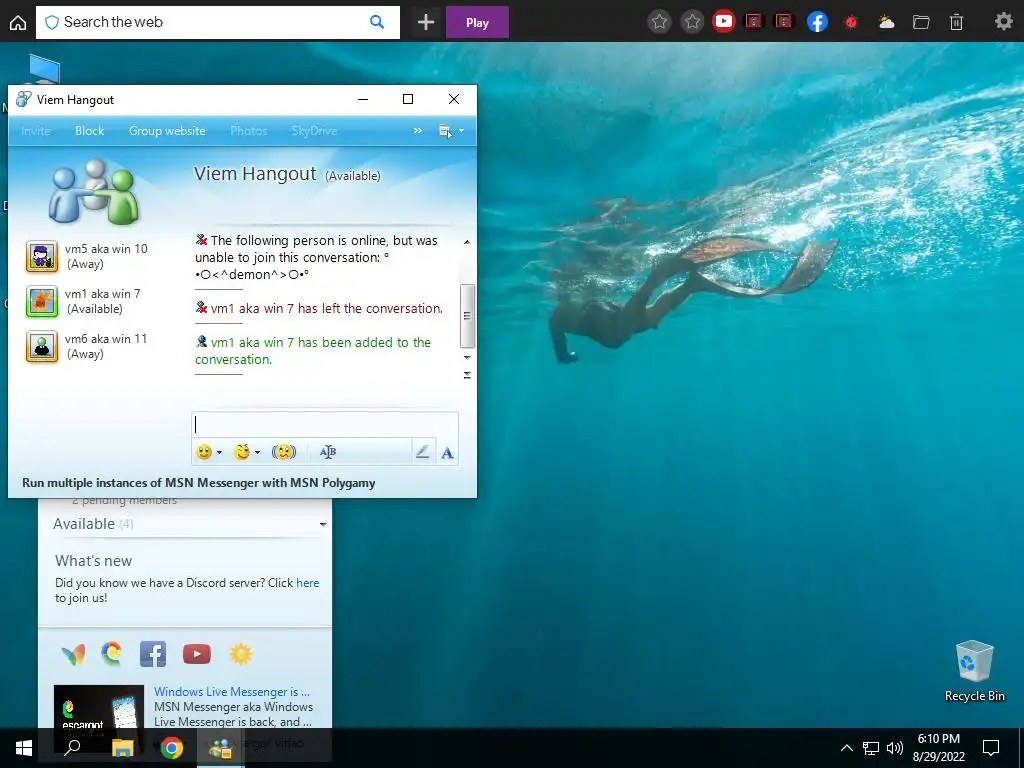Open the folder icon in top bar
This screenshot has width=1024, height=768.
pyautogui.click(x=921, y=22)
